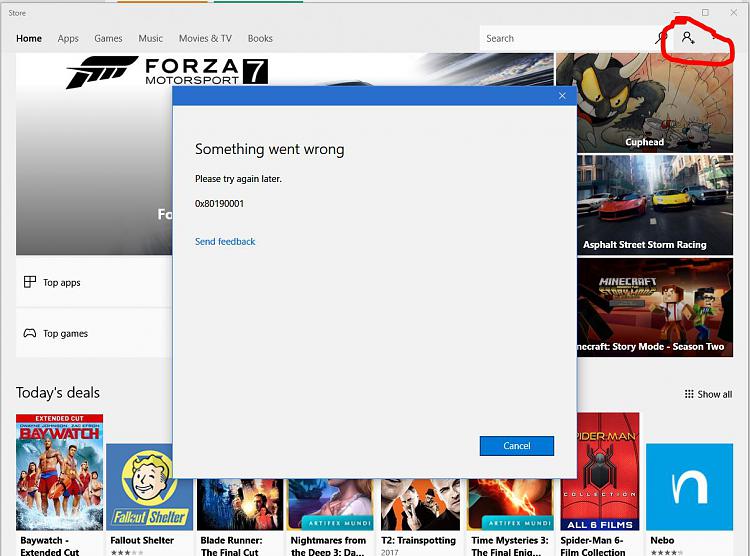The height and width of the screenshot is (556, 750).
Task: Open the Top apps label
Action: click(x=62, y=283)
